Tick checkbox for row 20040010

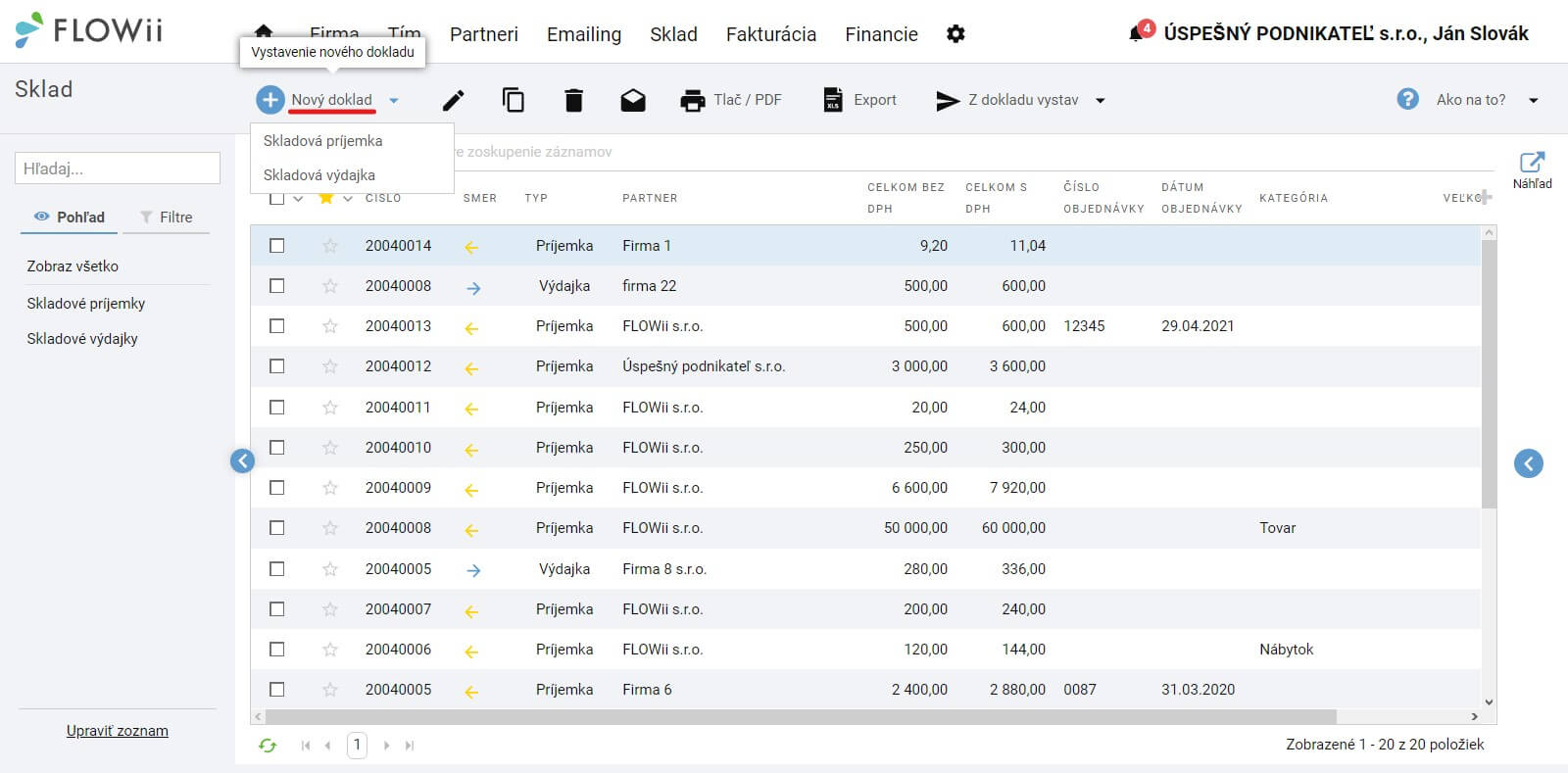click(277, 448)
